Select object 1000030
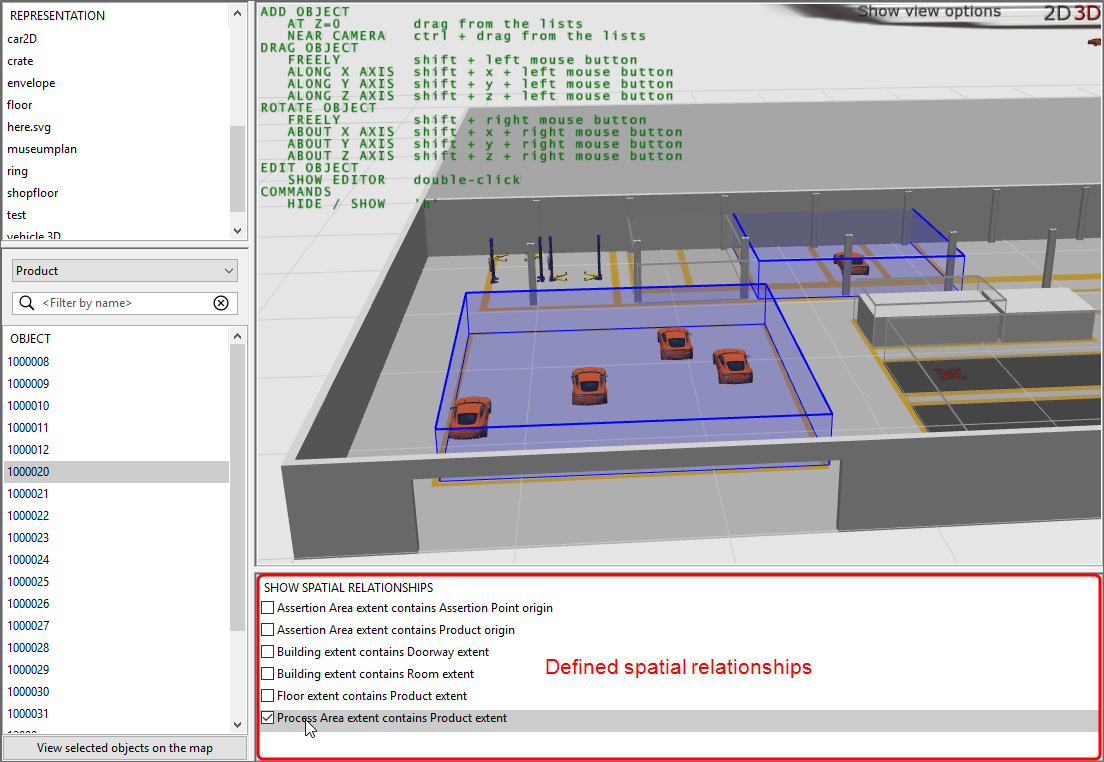Viewport: 1104px width, 762px height. (117, 692)
